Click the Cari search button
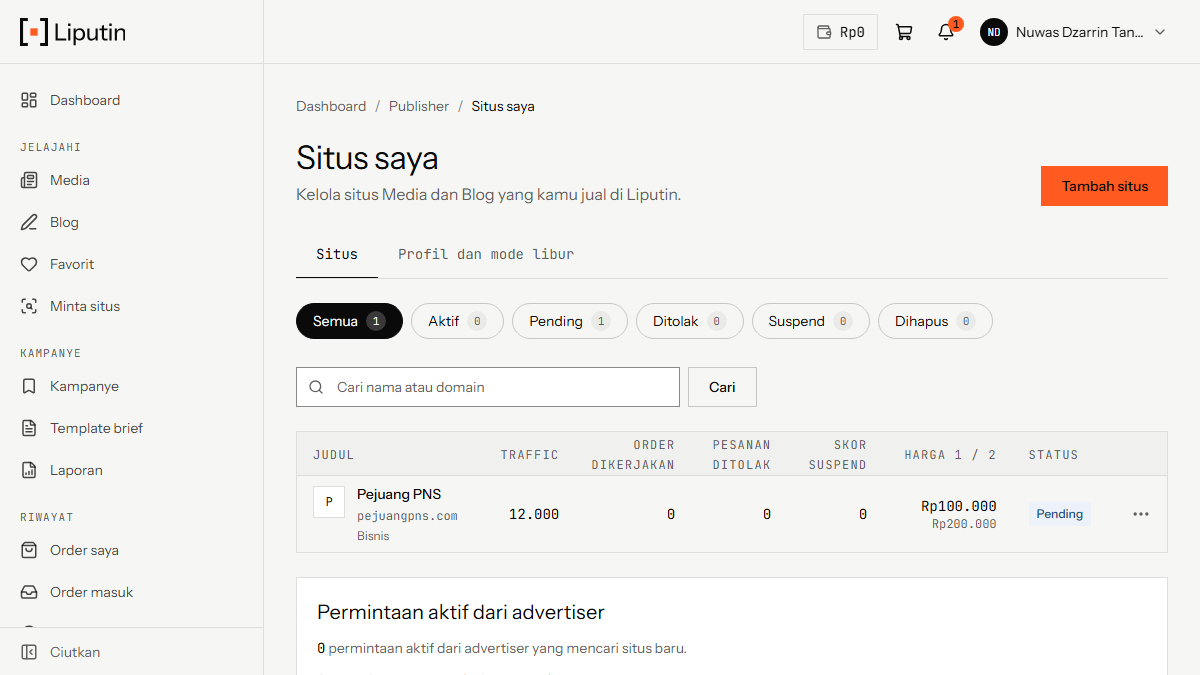Viewport: 1200px width, 675px height. click(722, 387)
